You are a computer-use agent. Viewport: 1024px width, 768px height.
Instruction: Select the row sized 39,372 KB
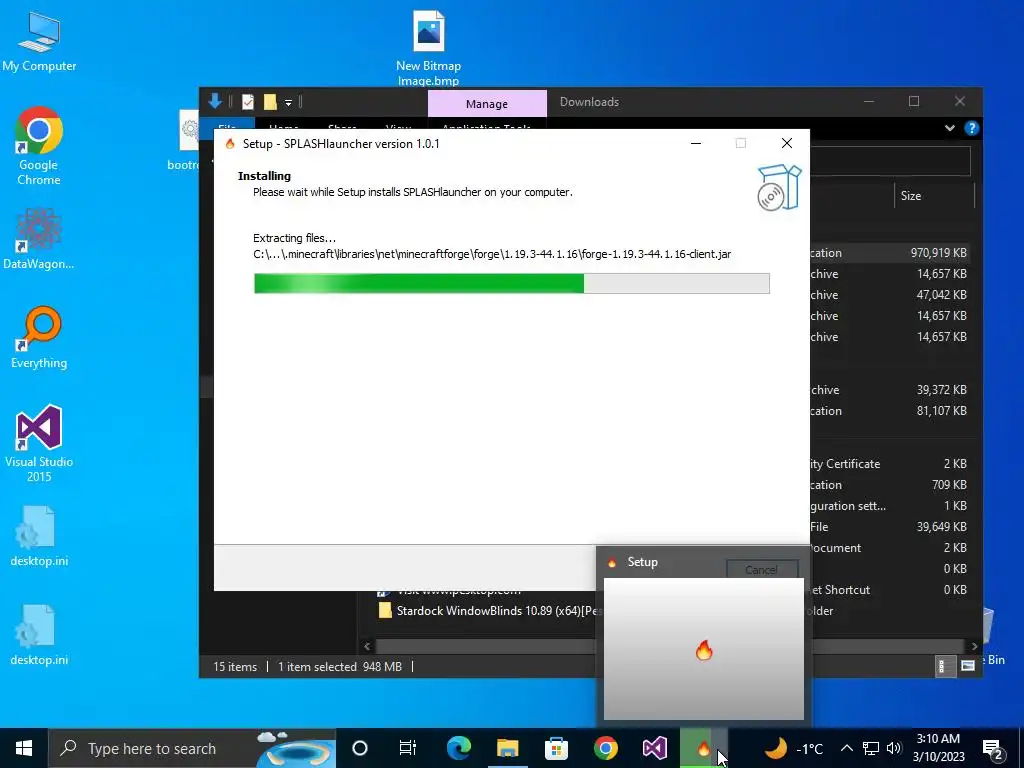pyautogui.click(x=891, y=390)
